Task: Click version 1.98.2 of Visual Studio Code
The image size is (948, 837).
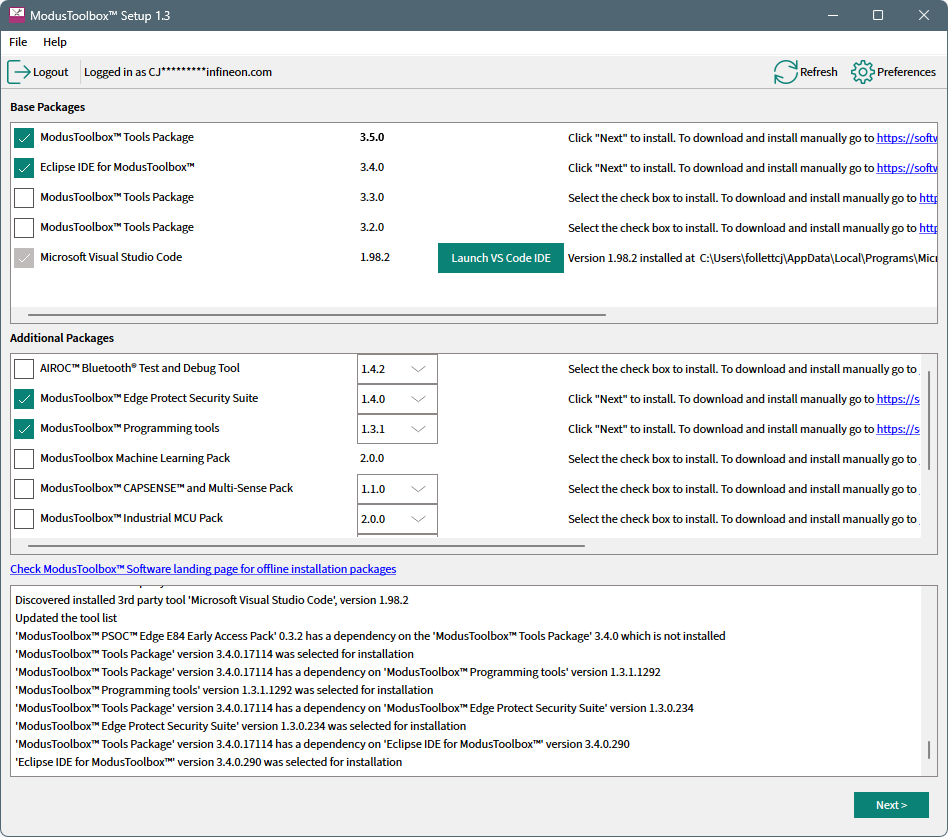Action: (375, 258)
